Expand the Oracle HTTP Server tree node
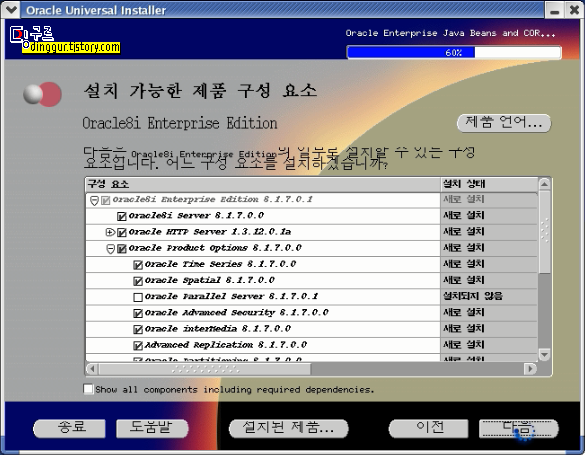The height and width of the screenshot is (455, 585). [110, 232]
